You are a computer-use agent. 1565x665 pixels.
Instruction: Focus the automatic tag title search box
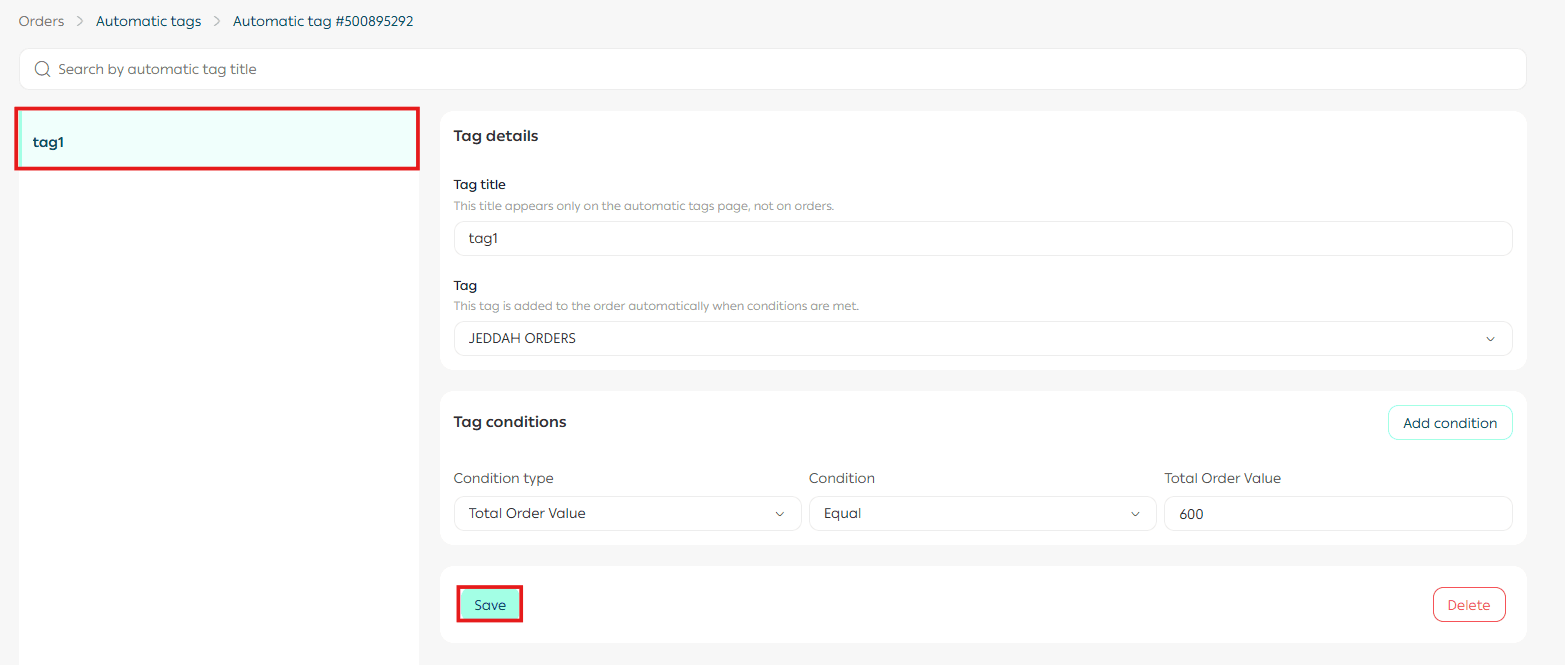[780, 69]
